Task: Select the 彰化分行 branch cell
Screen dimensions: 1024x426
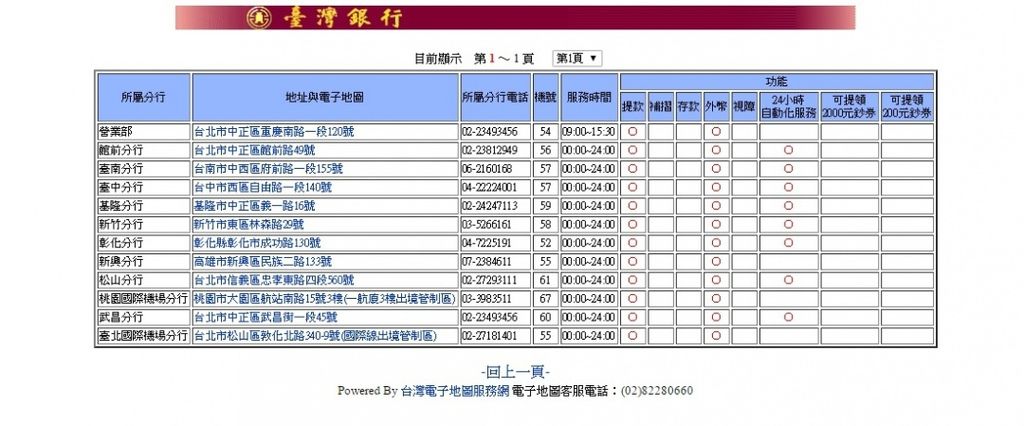Action: click(x=144, y=243)
